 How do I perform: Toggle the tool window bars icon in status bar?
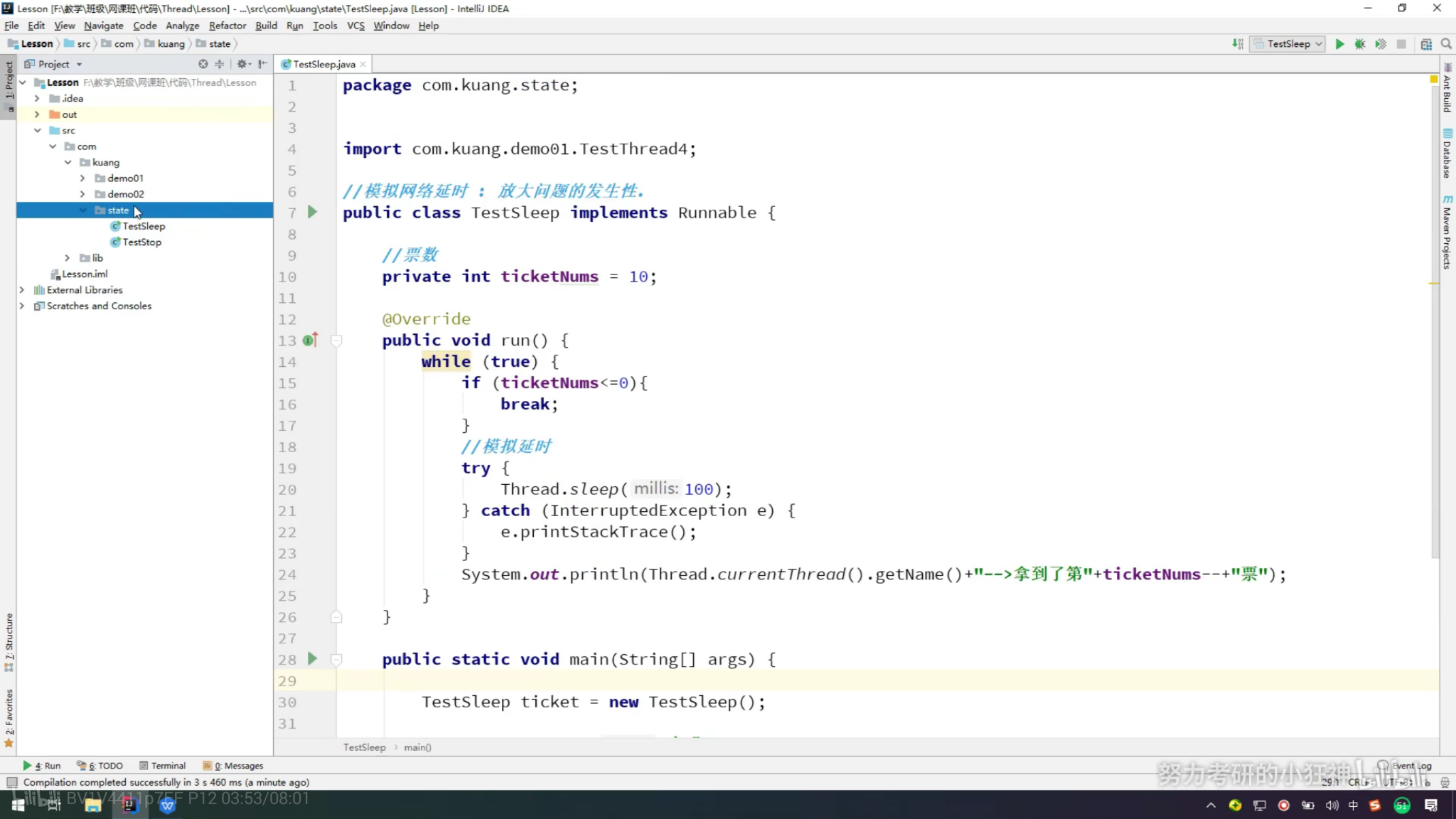(x=11, y=782)
